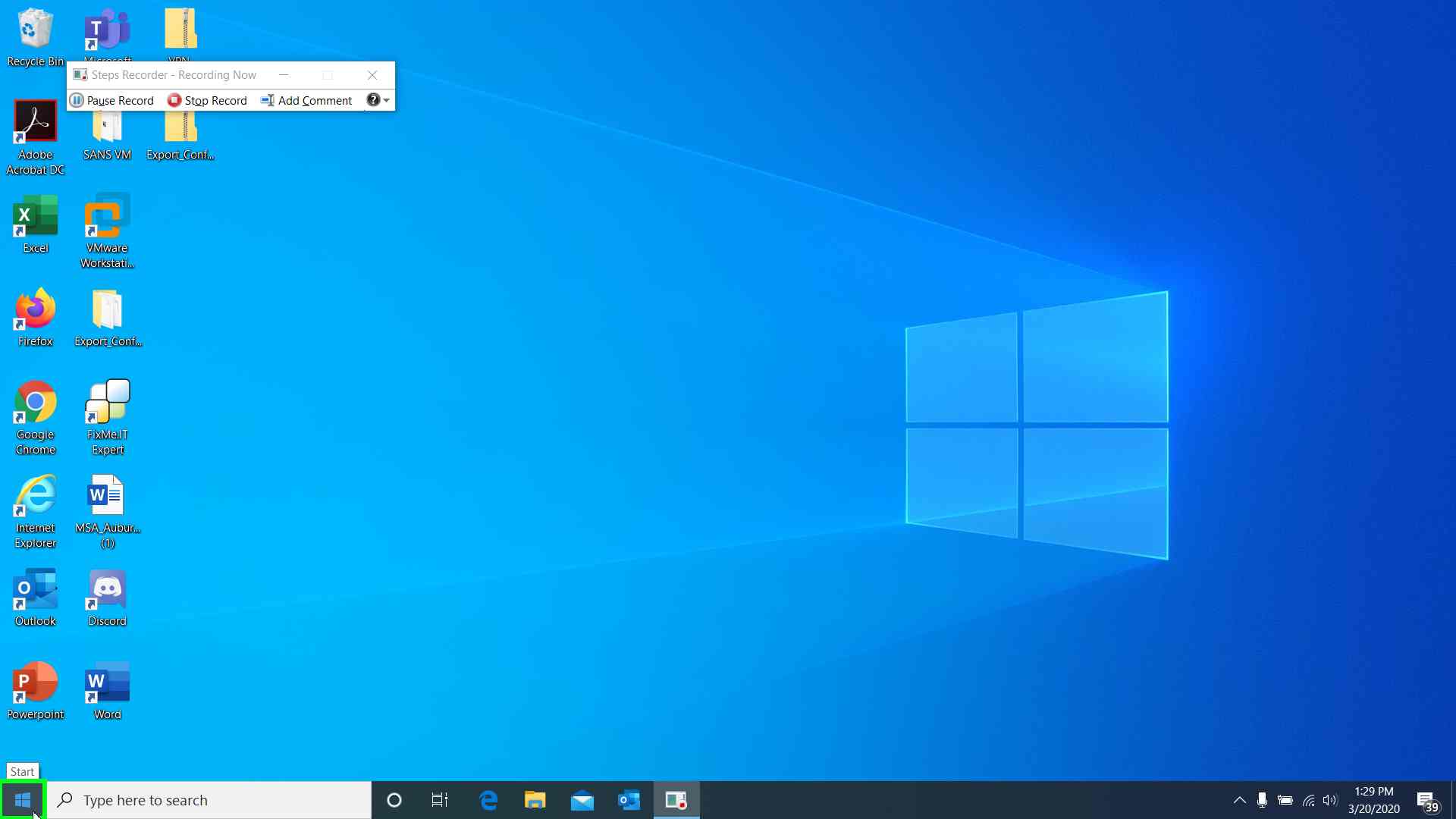Click Add Comment in Steps Recorder
Viewport: 1456px width, 819px height.
point(306,100)
